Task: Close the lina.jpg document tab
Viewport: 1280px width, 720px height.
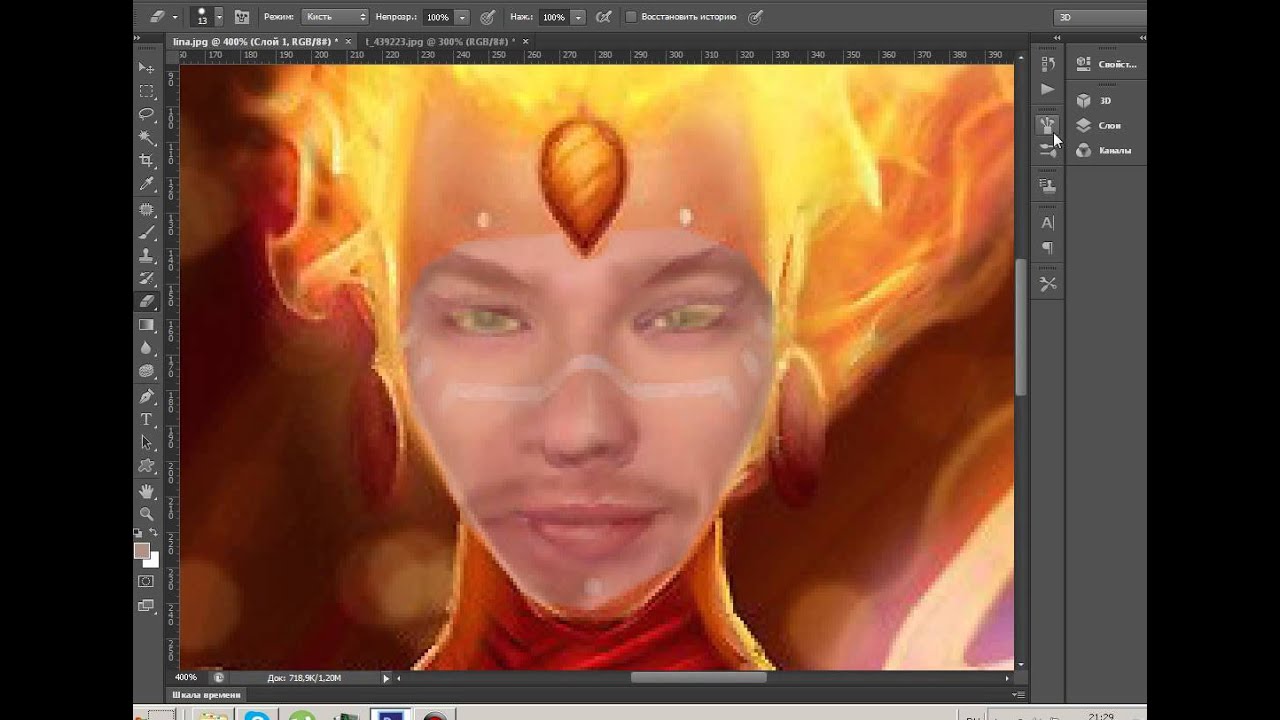Action: 350,41
